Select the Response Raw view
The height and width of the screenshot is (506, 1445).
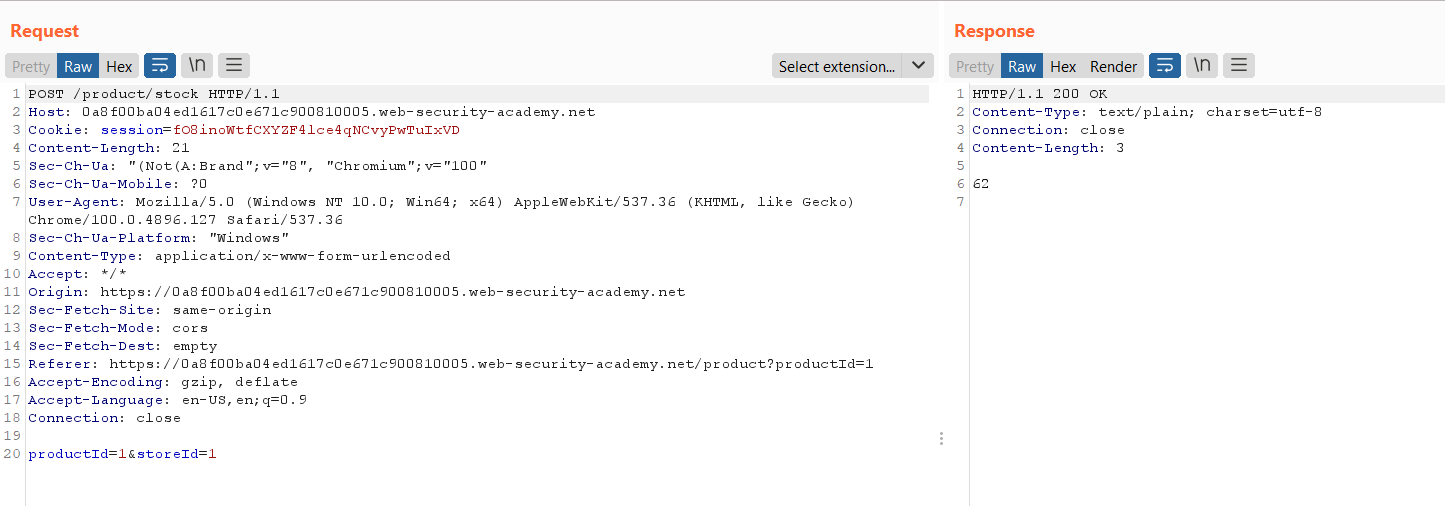[x=1022, y=66]
